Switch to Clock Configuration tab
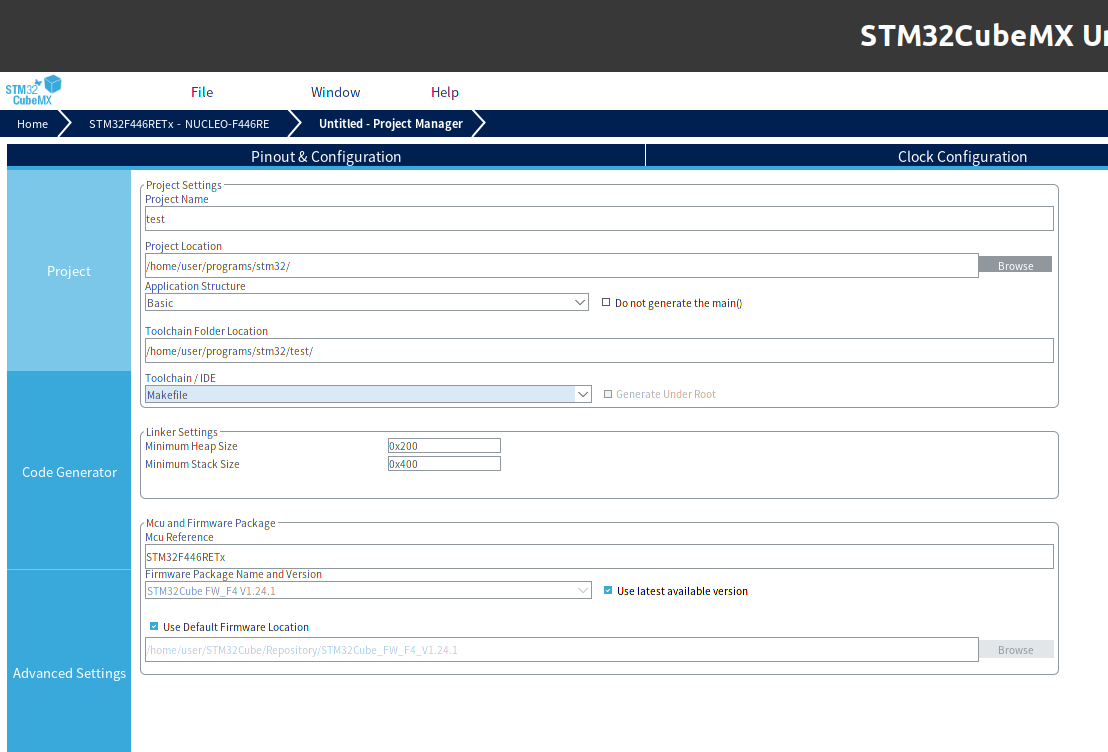This screenshot has height=752, width=1108. (x=962, y=156)
